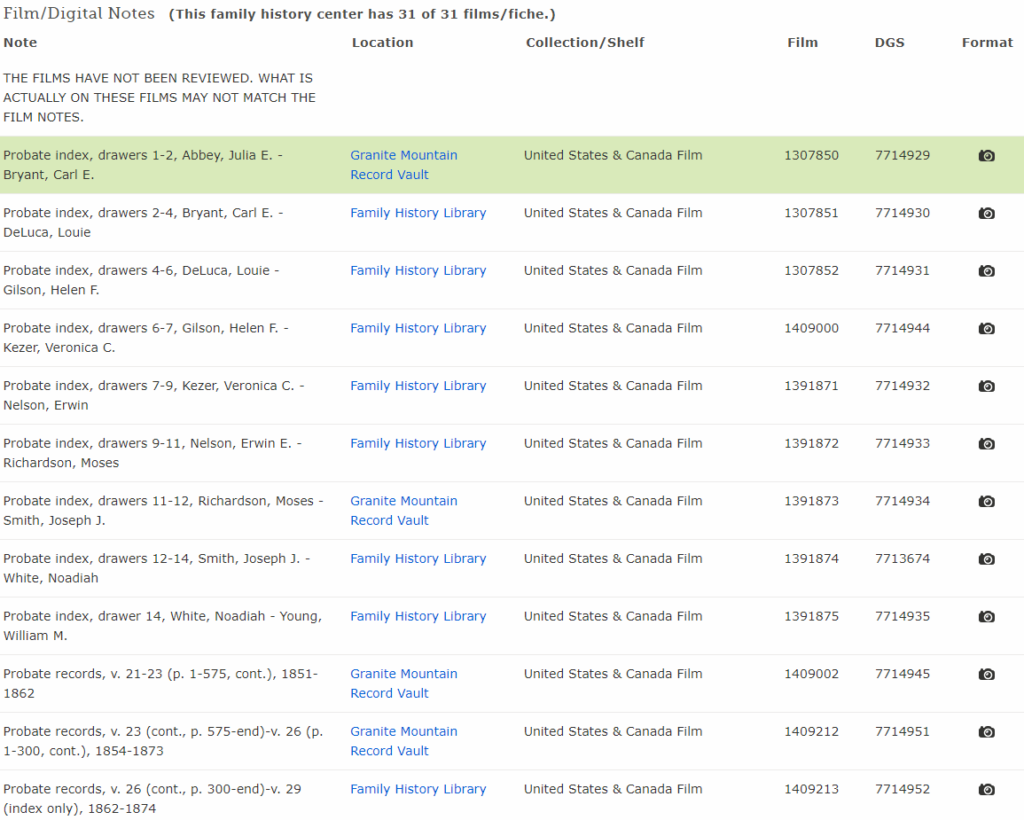Click DGS number 7713674
The image size is (1024, 820).
903,558
